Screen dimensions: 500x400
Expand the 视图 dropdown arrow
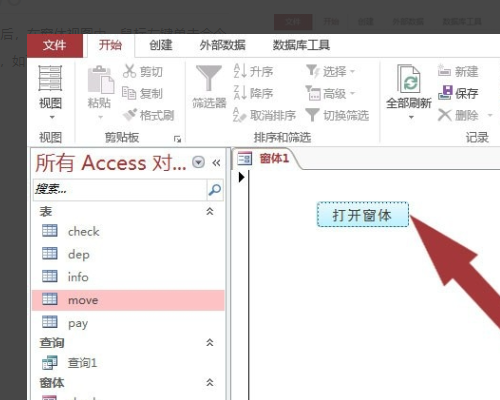[52, 117]
